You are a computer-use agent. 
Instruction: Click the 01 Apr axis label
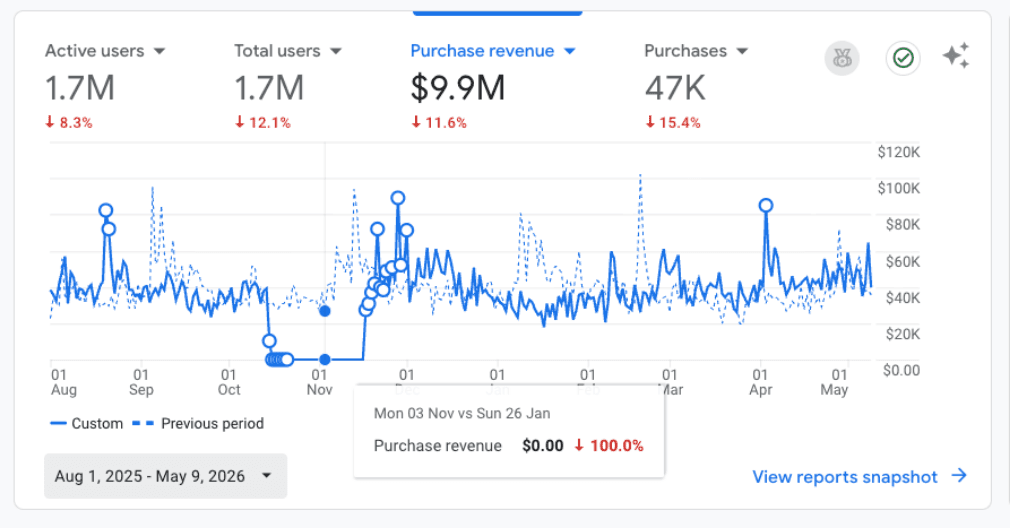click(x=761, y=382)
